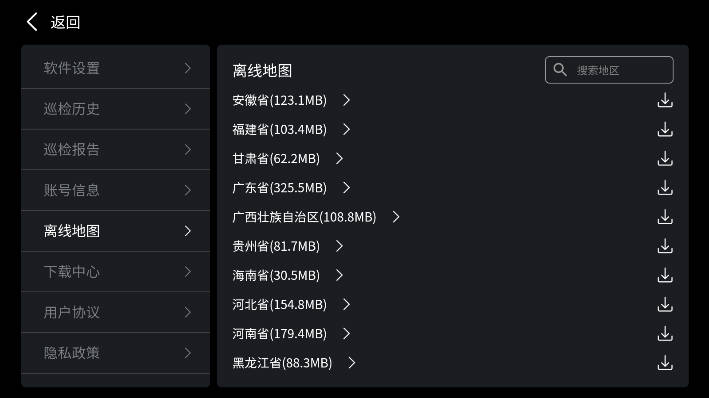
Task: Download the 广西壮族自治区 offline map
Action: [x=665, y=217]
